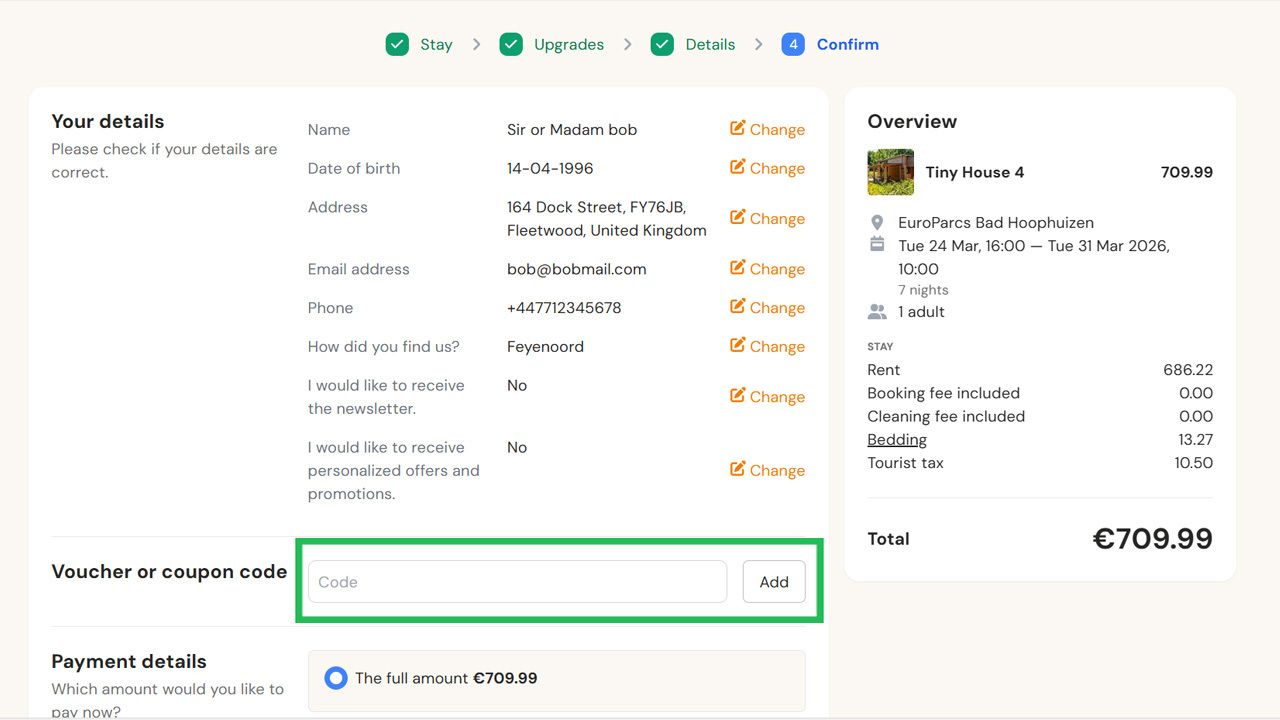Open the Confirm step in the progress bar
This screenshot has width=1280, height=720.
(848, 44)
